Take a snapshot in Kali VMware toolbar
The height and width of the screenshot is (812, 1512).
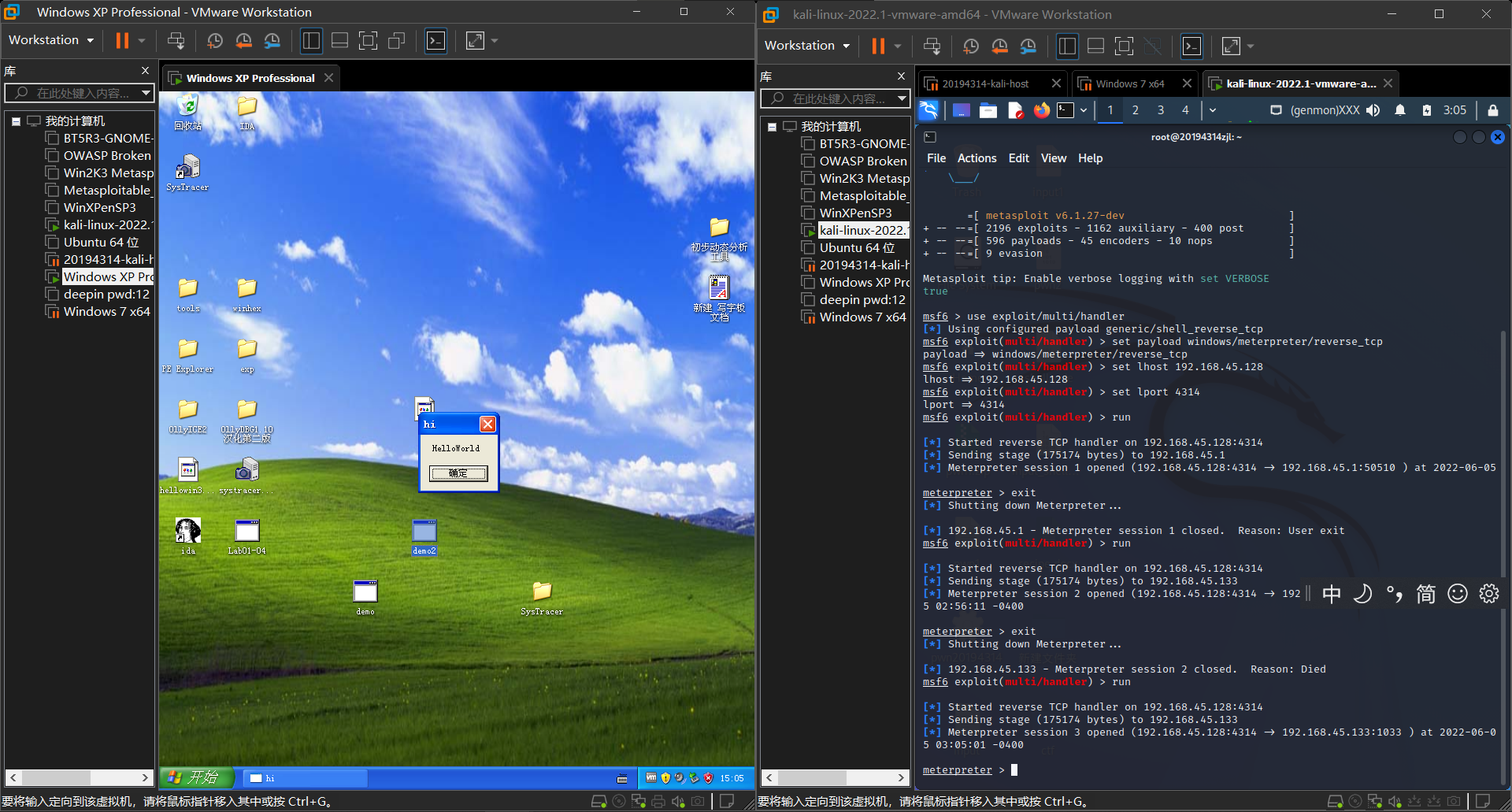pos(970,46)
